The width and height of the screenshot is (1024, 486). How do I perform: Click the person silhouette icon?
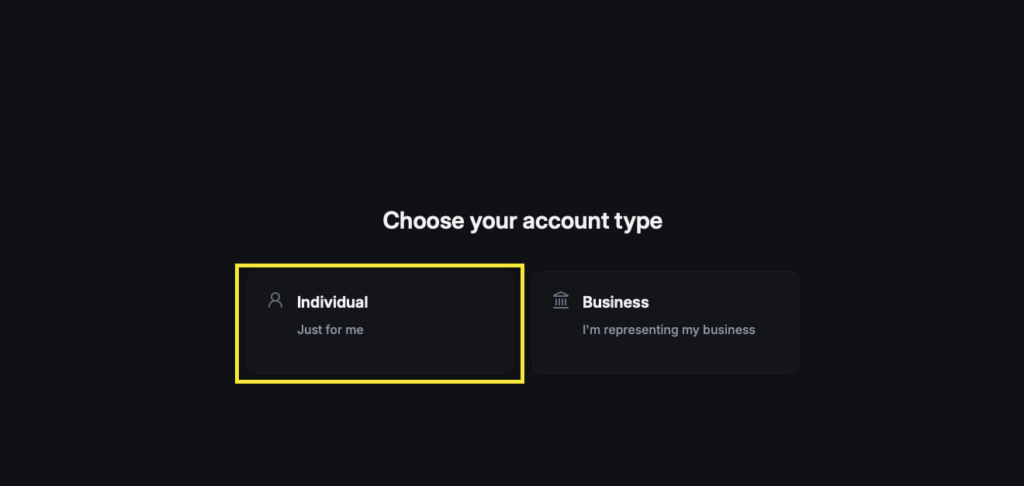276,300
